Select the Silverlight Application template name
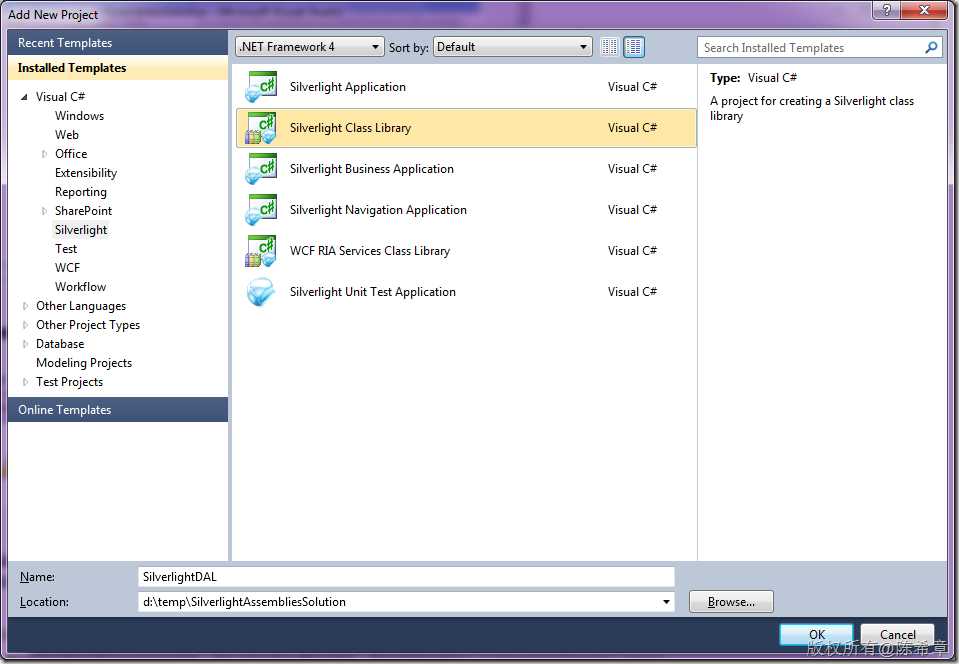 347,87
